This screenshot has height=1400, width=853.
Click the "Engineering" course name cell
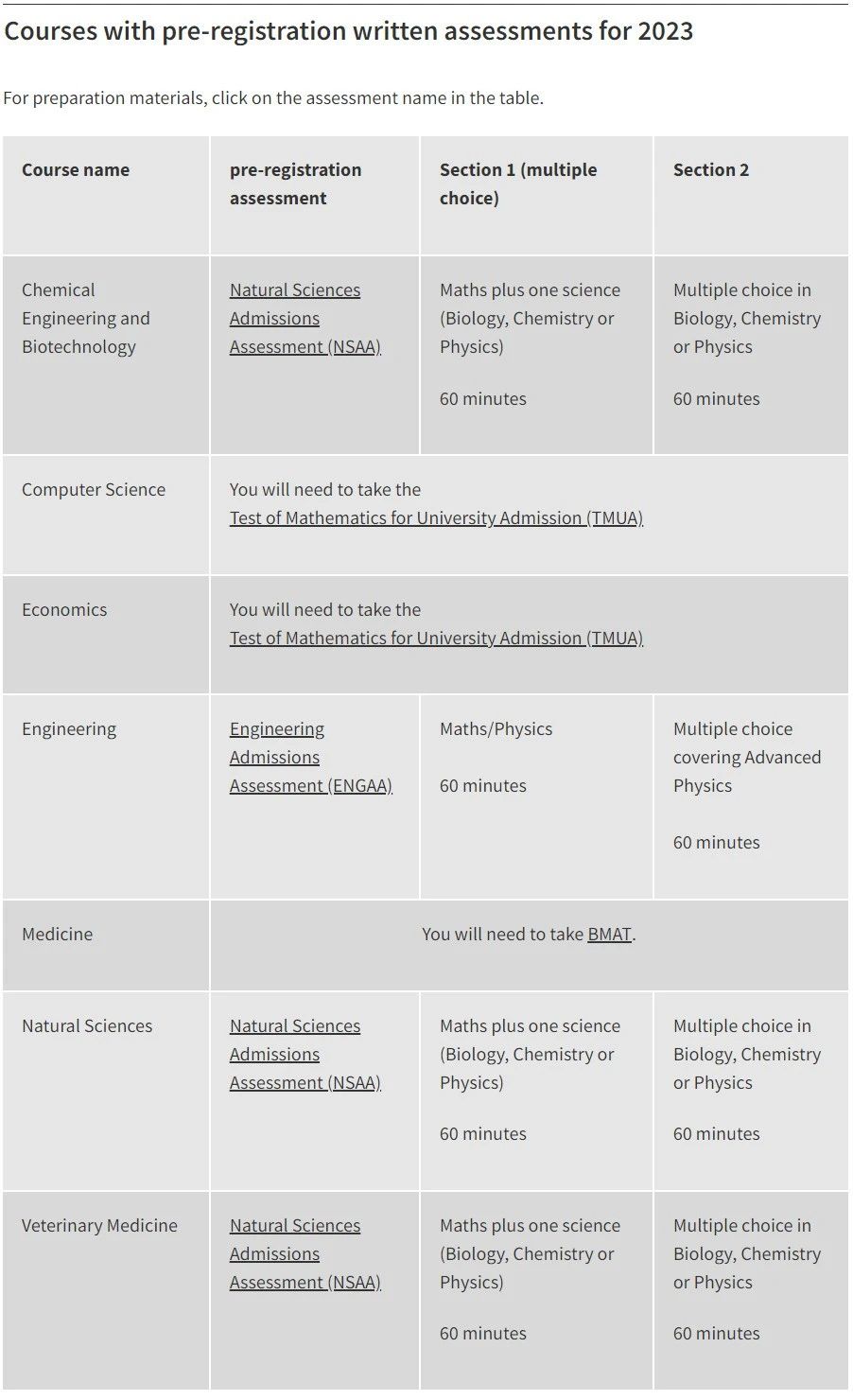[x=69, y=729]
